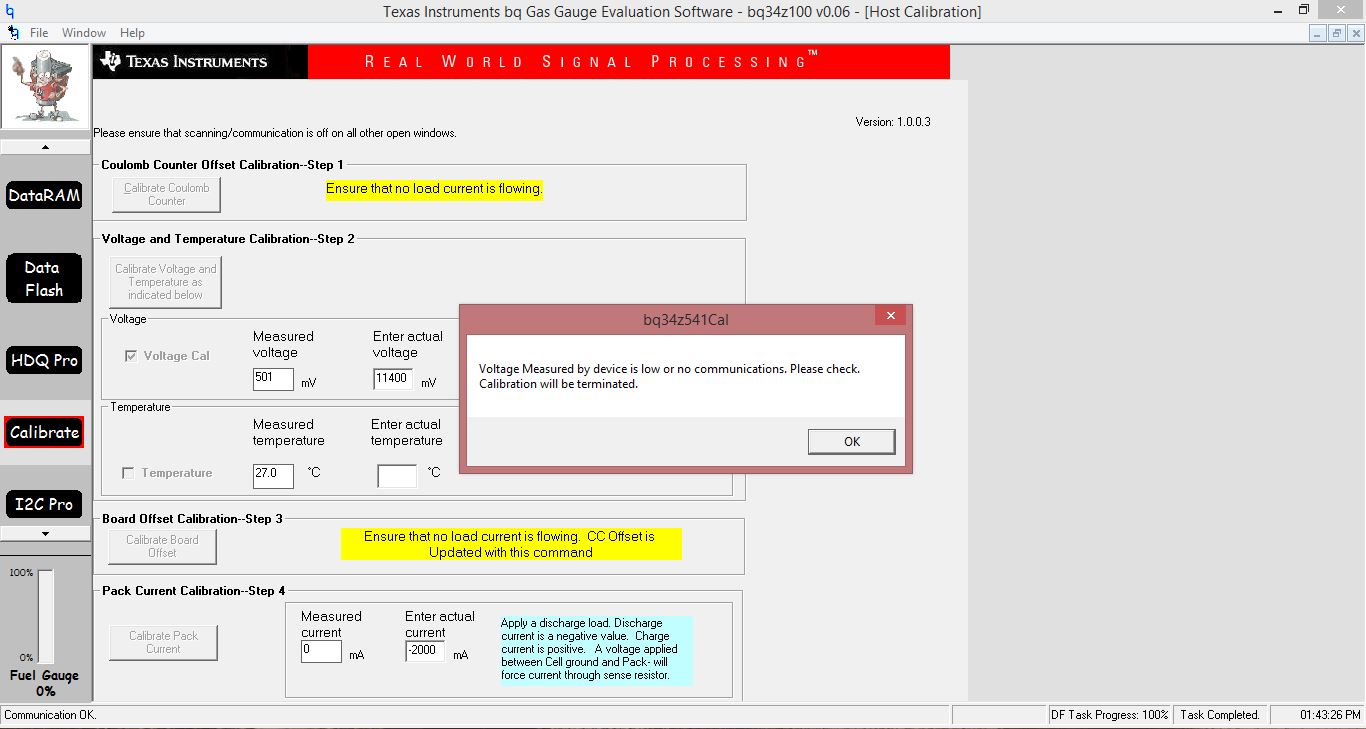Viewport: 1366px width, 729px height.
Task: Click the 'Voltage Measured by device is low' message
Action: coord(669,376)
